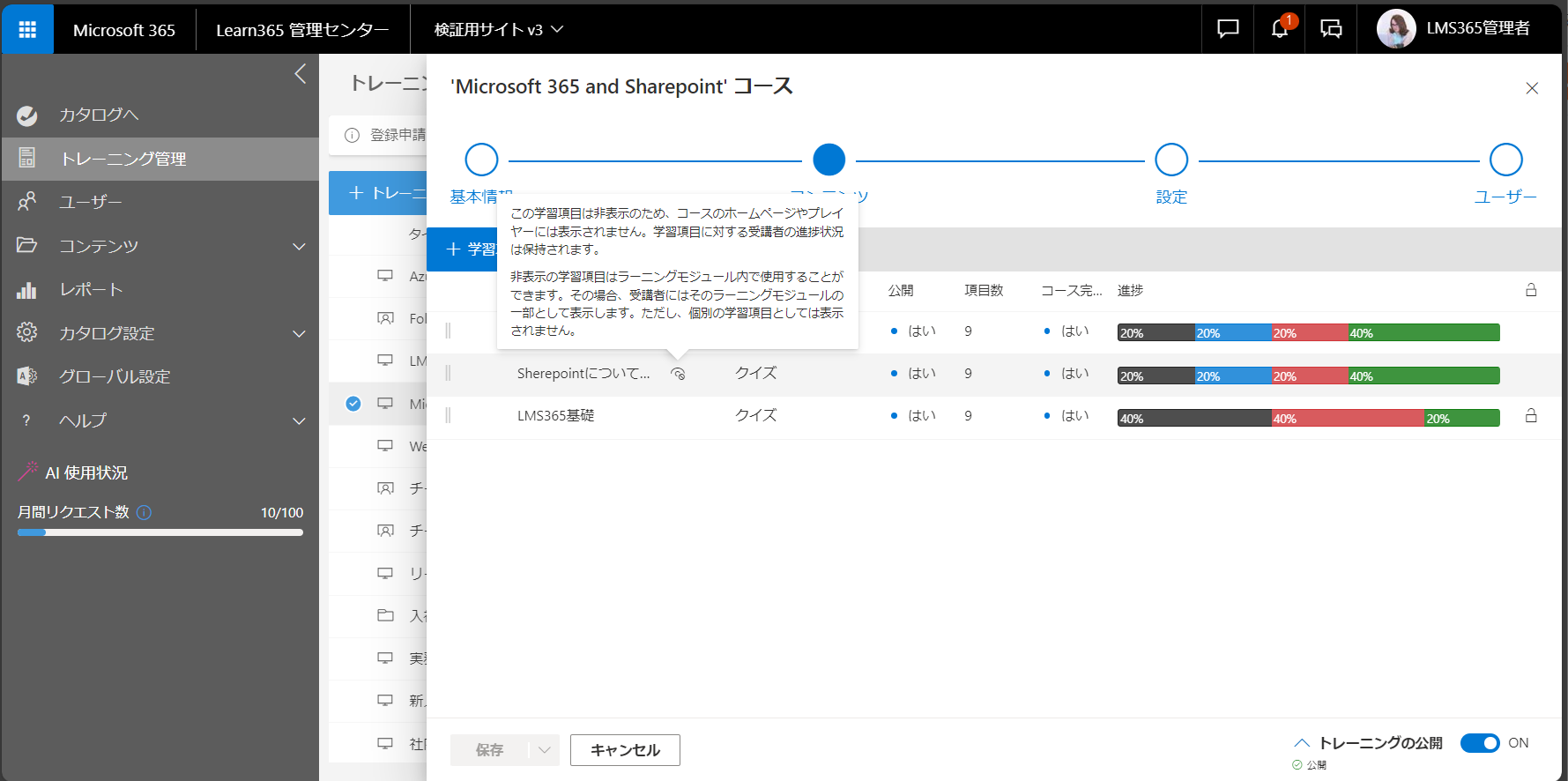Open notifications bell with one alert
Screen dimensions: 1568x781
coord(1280,29)
